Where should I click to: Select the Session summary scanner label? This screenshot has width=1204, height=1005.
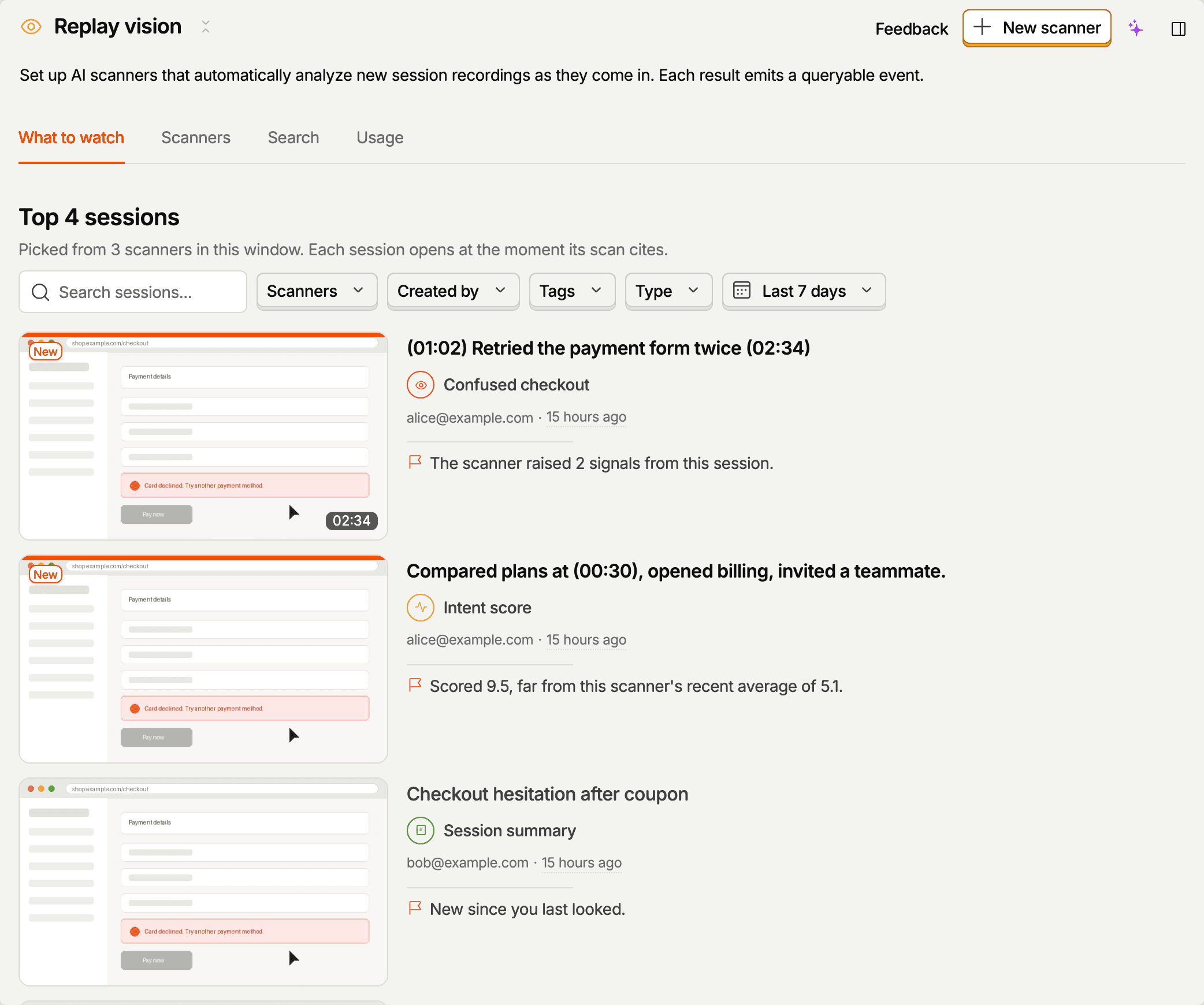[x=510, y=831]
